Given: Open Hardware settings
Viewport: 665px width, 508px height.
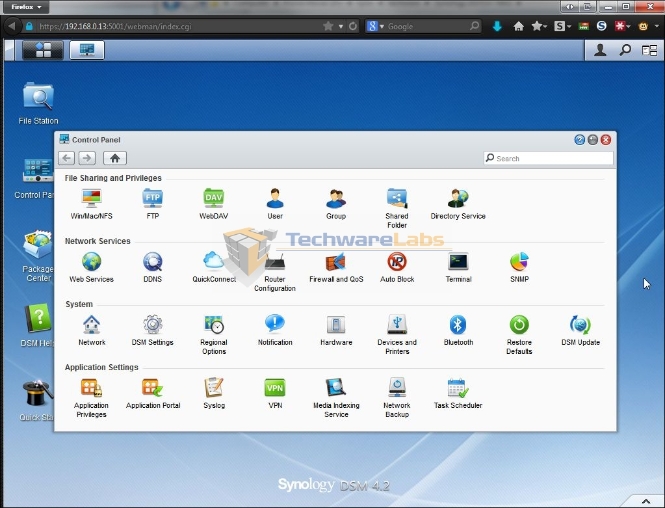Looking at the screenshot, I should (x=336, y=330).
